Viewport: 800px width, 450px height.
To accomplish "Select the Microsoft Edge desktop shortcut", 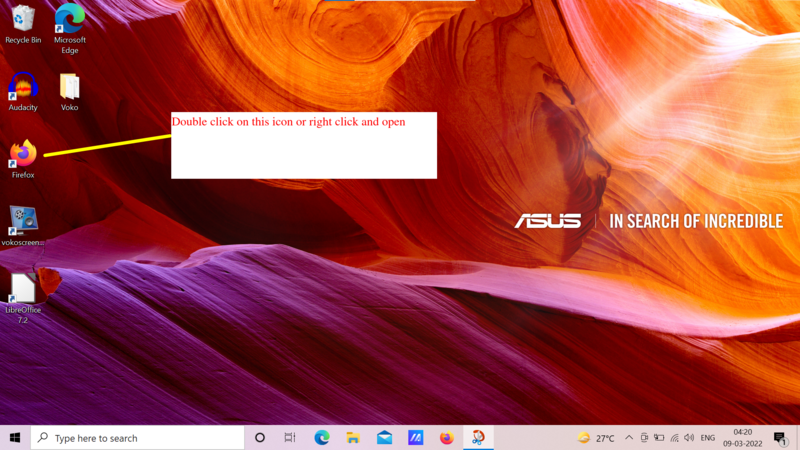I will [70, 29].
